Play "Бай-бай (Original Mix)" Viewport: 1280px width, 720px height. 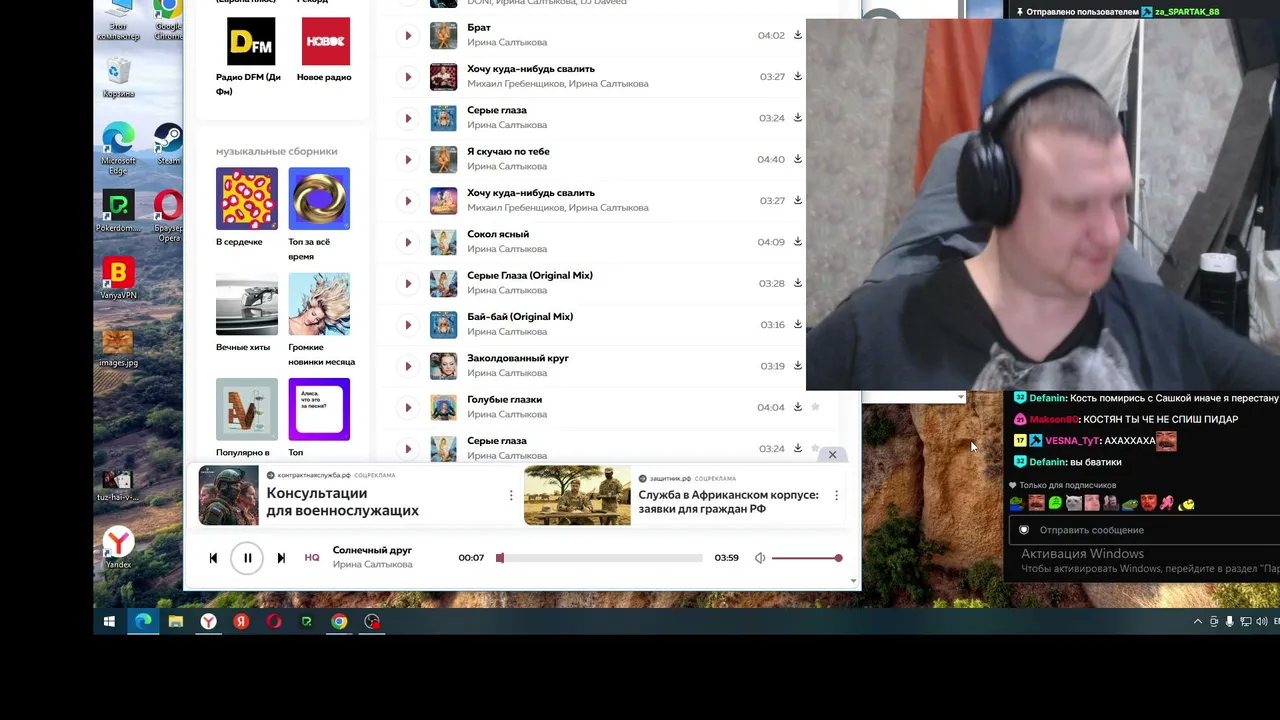(x=408, y=325)
